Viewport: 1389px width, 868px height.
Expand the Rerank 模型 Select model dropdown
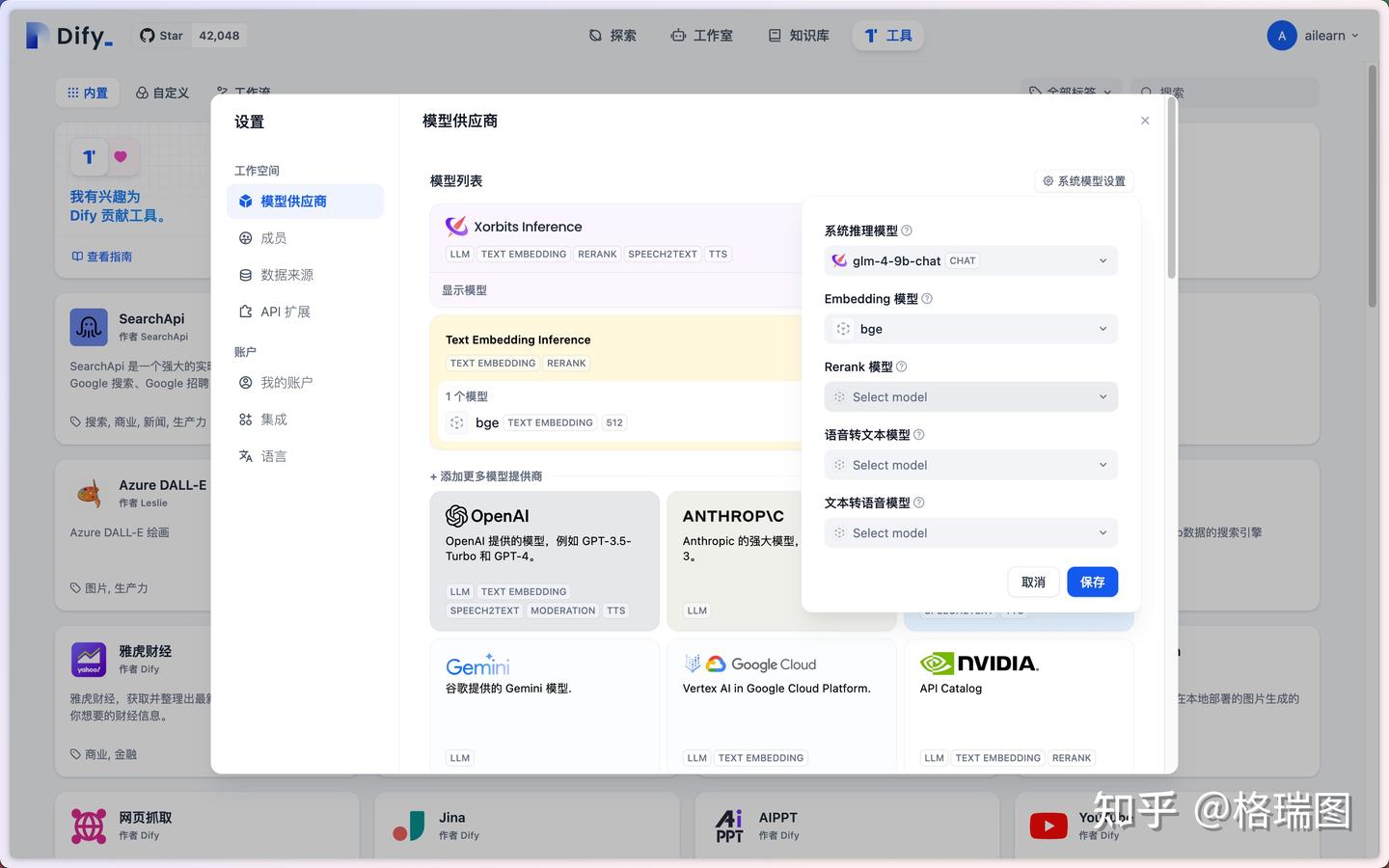[969, 396]
